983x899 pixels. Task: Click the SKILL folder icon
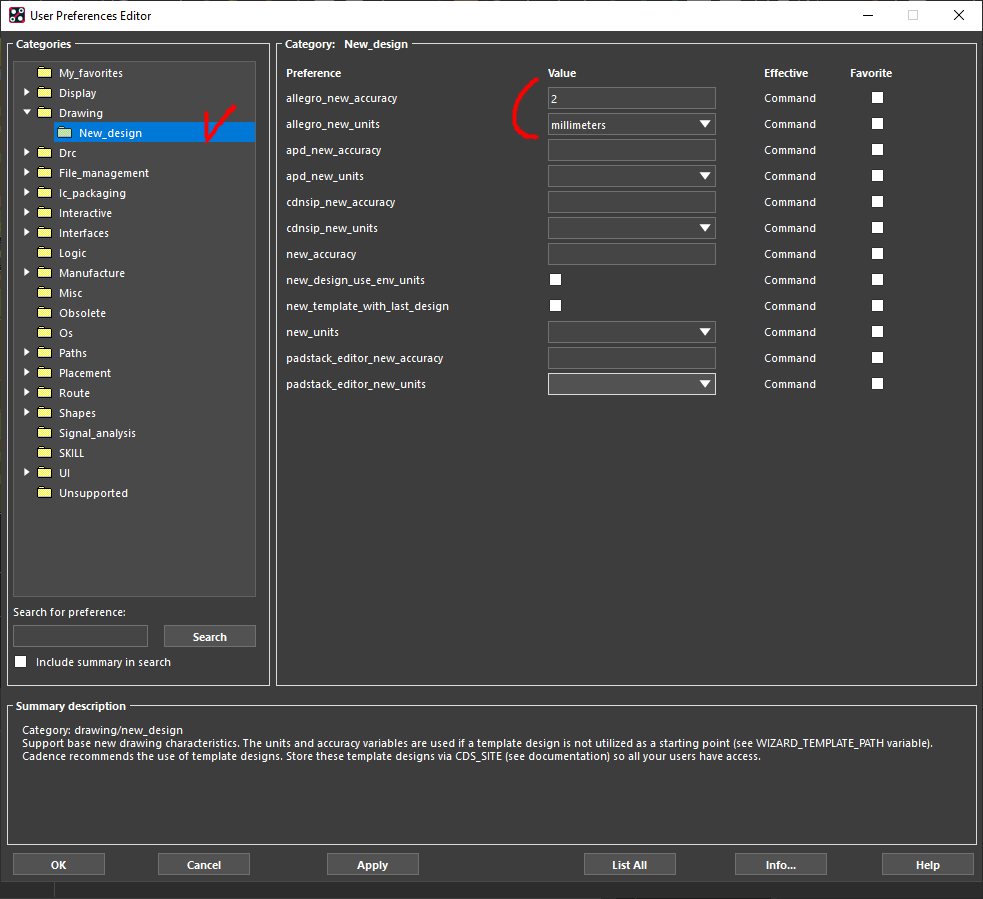click(45, 453)
